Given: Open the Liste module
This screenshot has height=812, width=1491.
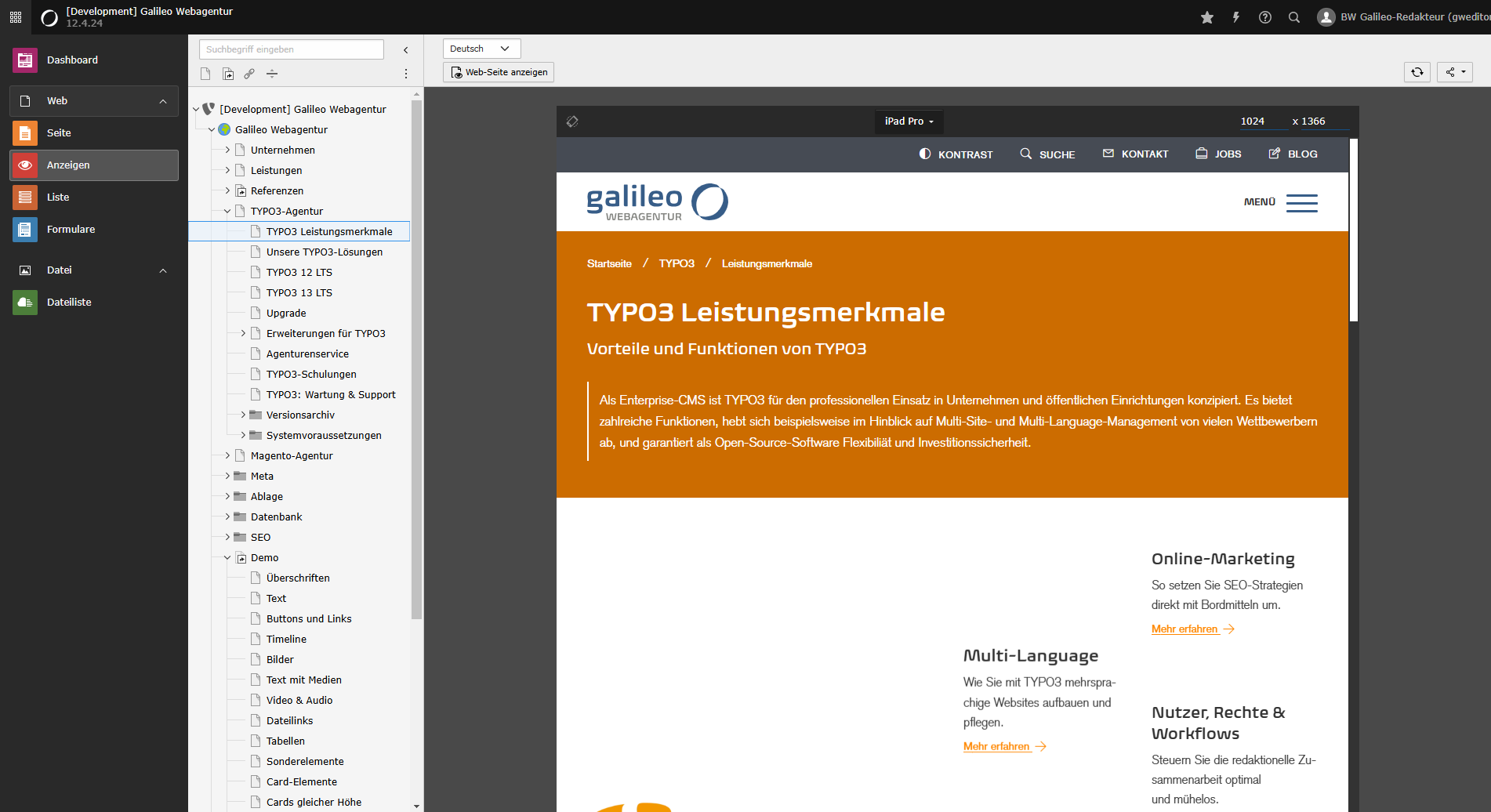Looking at the screenshot, I should 58,197.
